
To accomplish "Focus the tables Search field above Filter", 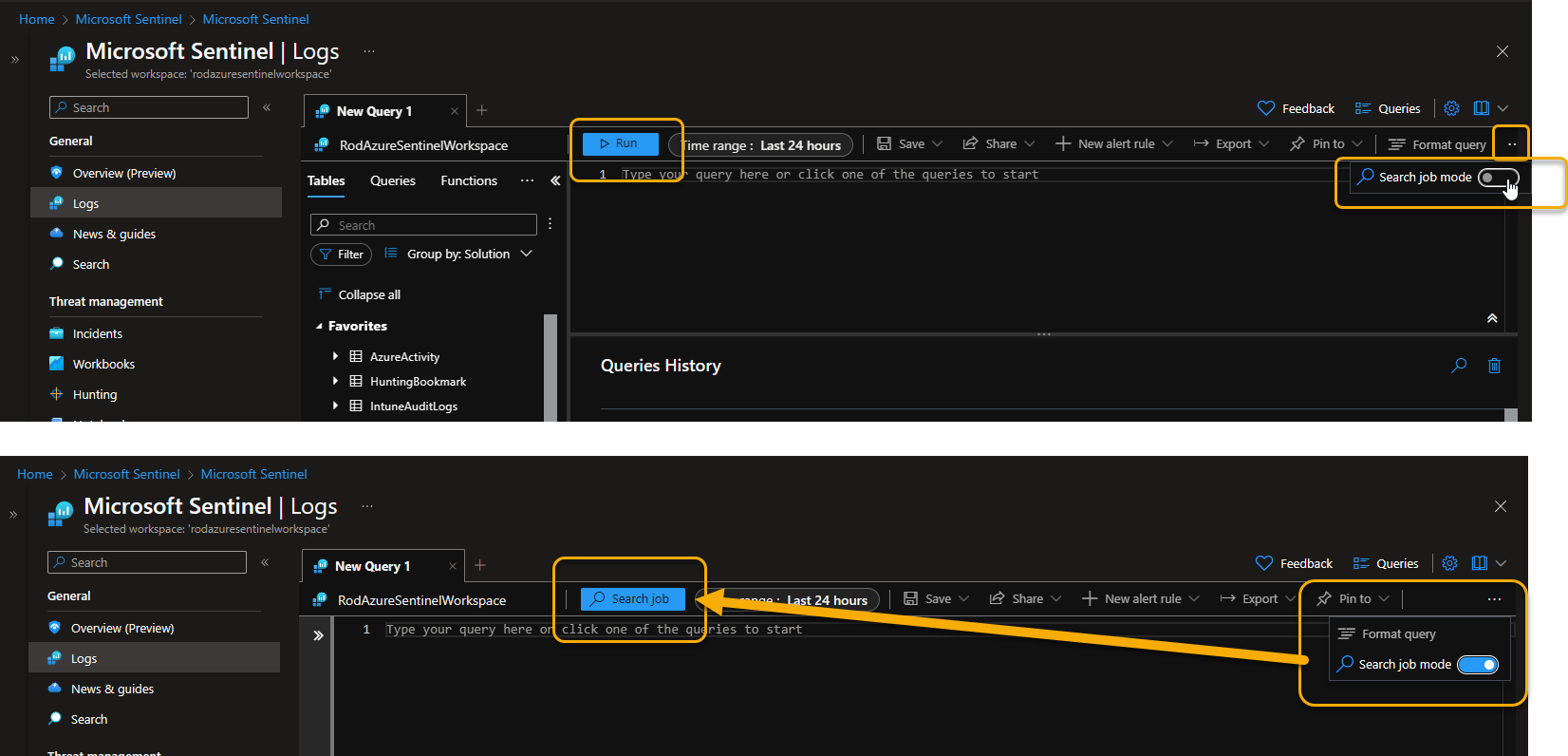I will tap(423, 225).
